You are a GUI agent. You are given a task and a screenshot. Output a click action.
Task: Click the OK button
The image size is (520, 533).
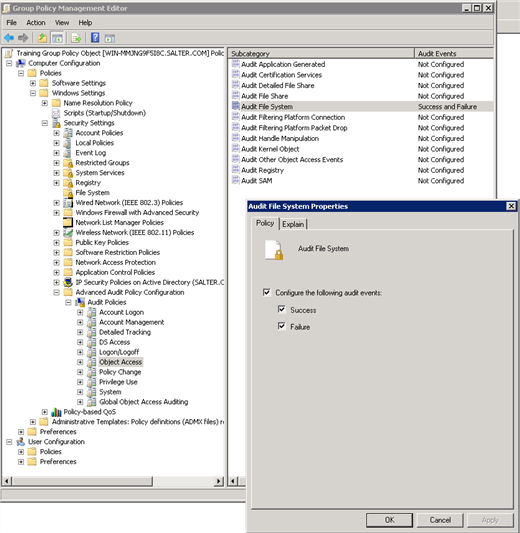(x=389, y=520)
